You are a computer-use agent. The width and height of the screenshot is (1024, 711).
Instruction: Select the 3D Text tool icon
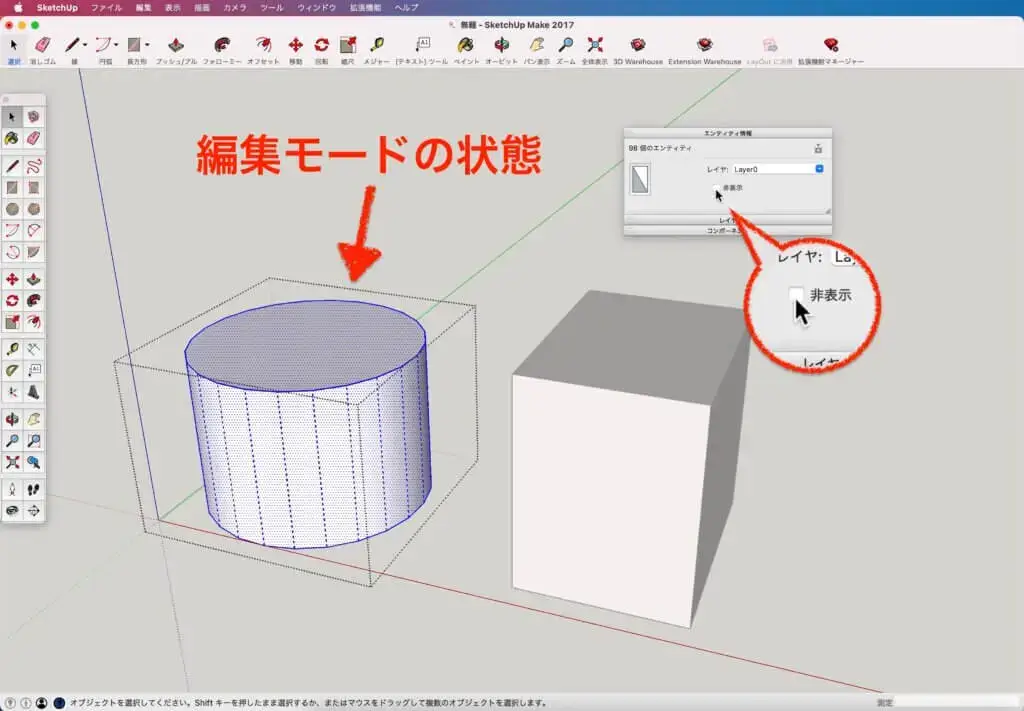[33, 392]
